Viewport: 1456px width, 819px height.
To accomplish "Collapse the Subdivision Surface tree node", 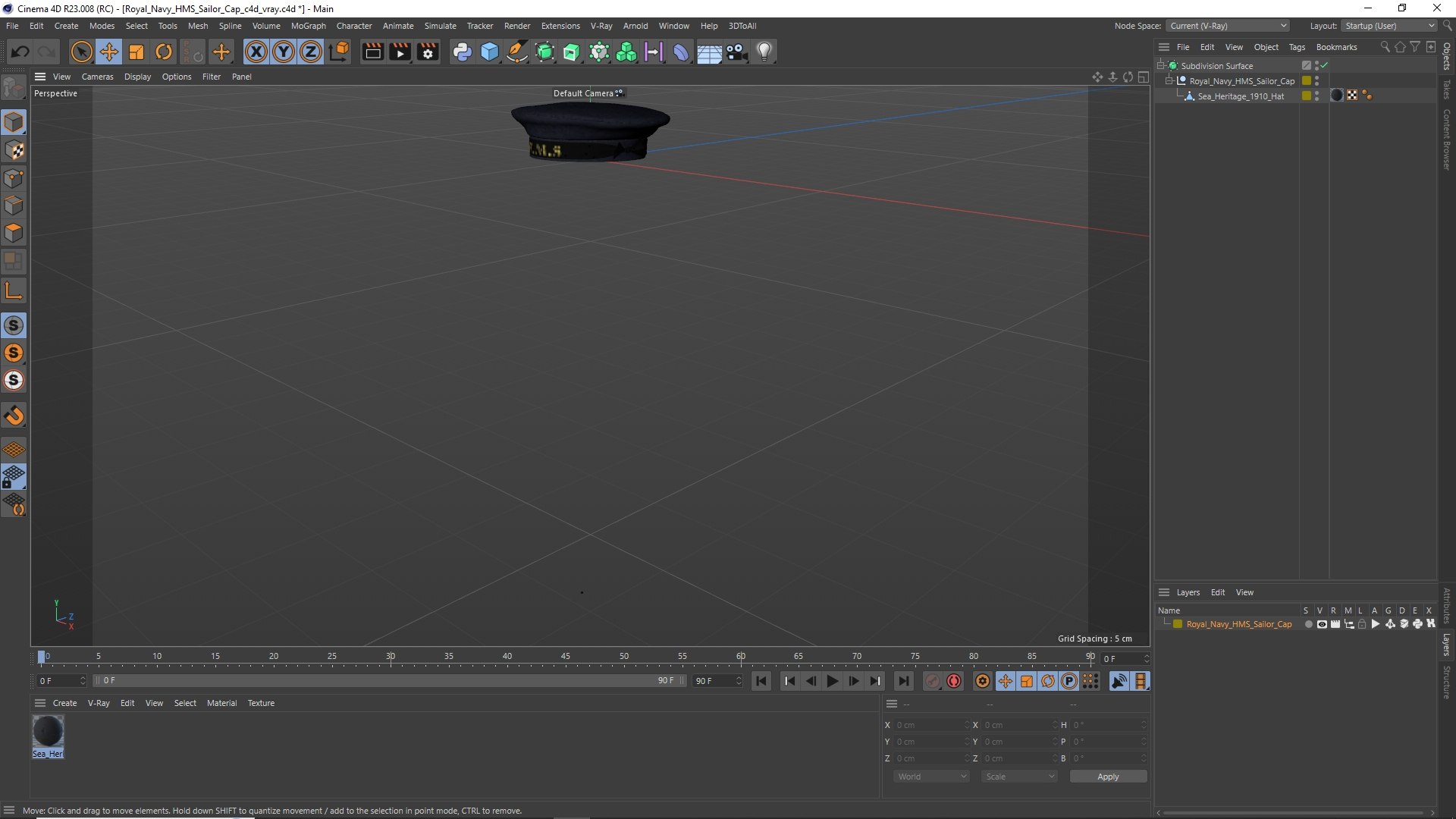I will 1161,66.
